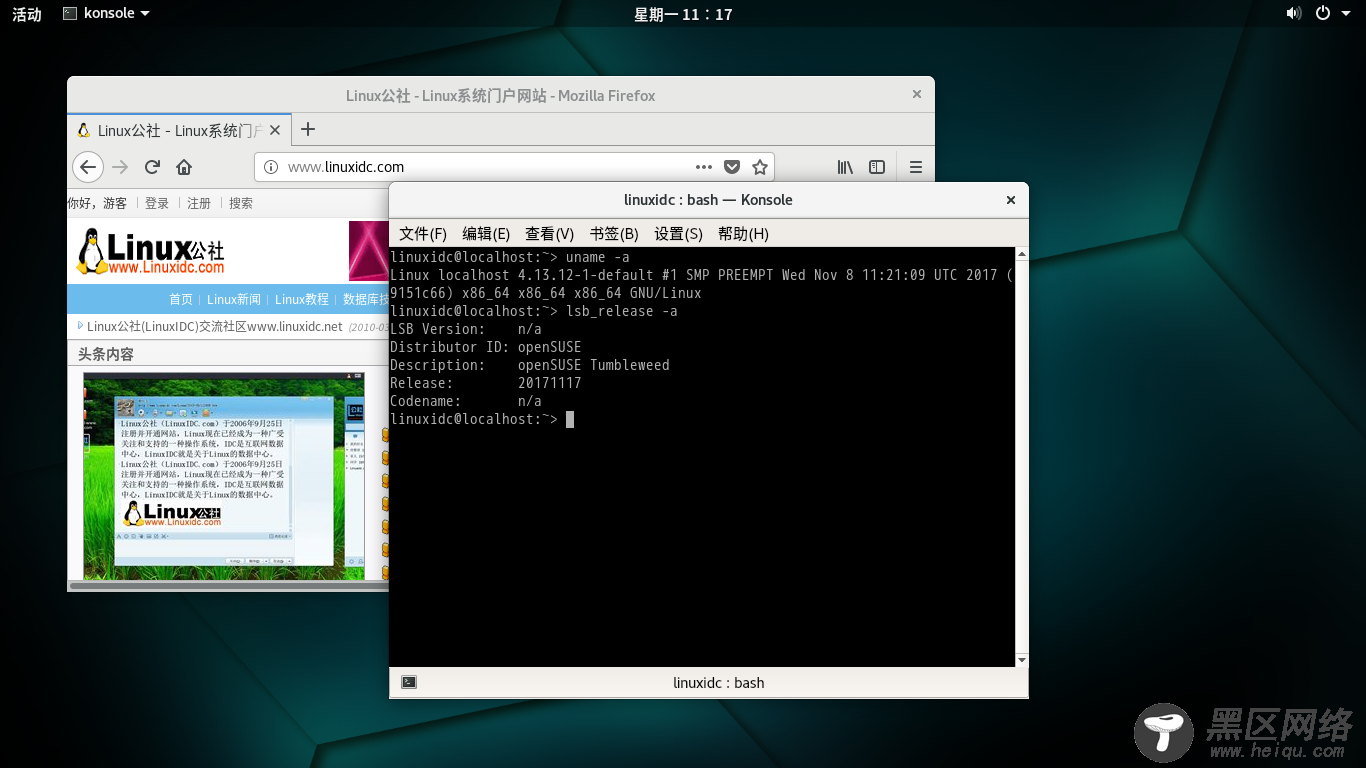
Task: Click the pink banner ad image
Action: click(368, 251)
